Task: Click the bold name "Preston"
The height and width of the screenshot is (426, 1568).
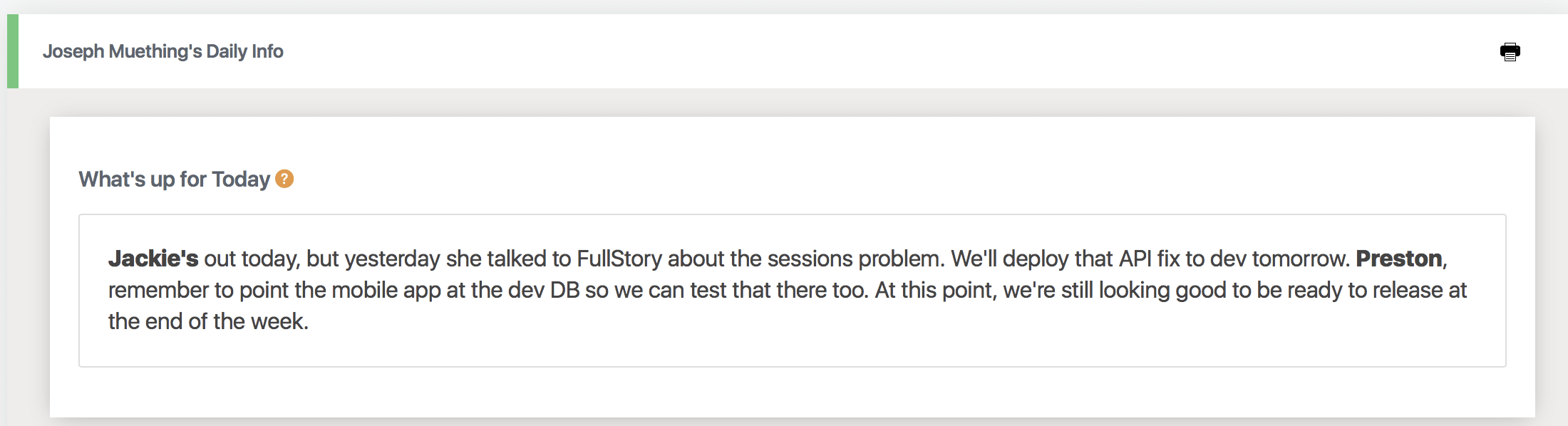Action: pos(1398,259)
